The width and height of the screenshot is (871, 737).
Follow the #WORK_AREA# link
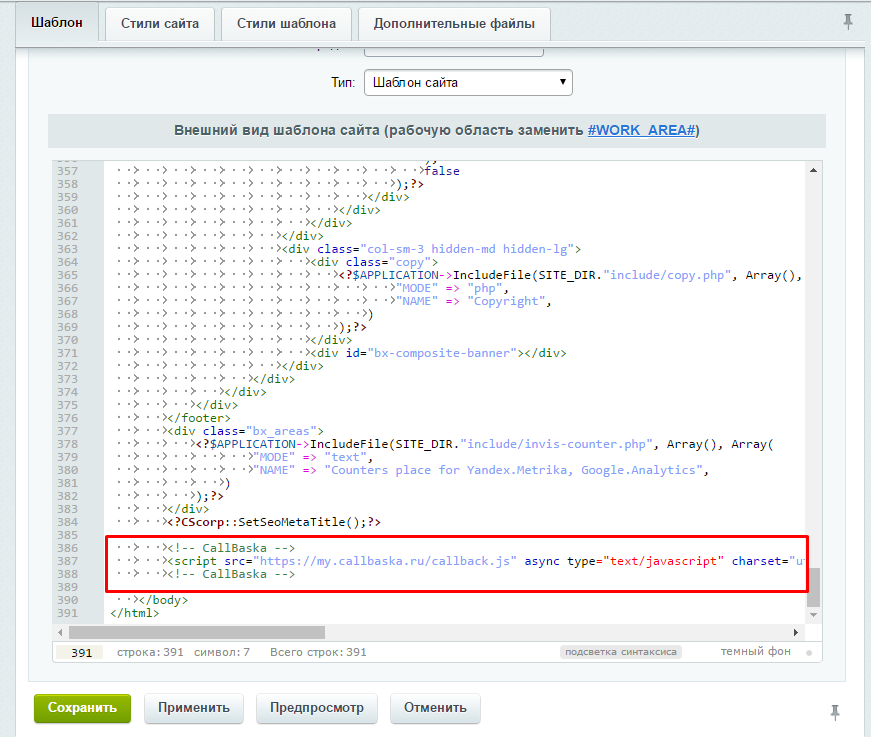642,131
